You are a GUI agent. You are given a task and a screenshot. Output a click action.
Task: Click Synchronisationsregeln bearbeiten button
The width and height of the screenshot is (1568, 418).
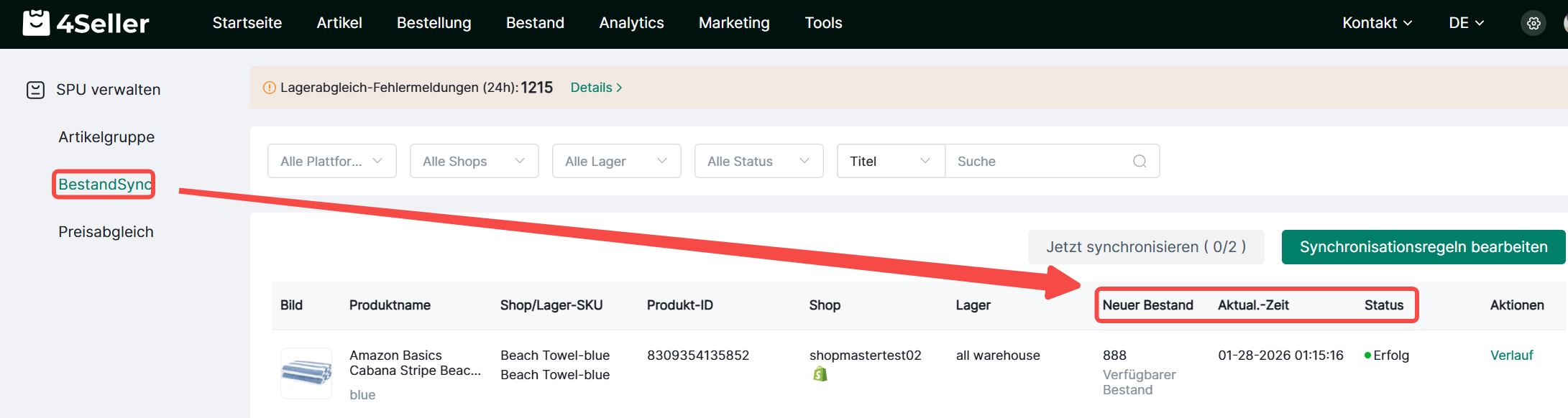click(x=1423, y=247)
